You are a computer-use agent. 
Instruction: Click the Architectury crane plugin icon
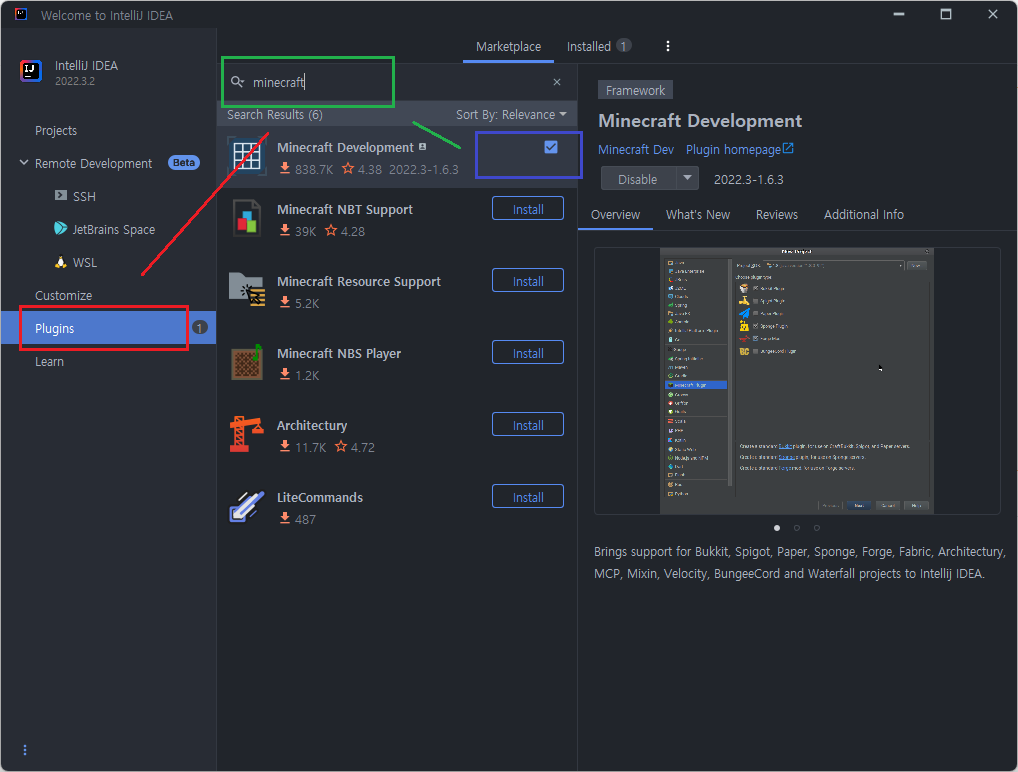tap(247, 434)
